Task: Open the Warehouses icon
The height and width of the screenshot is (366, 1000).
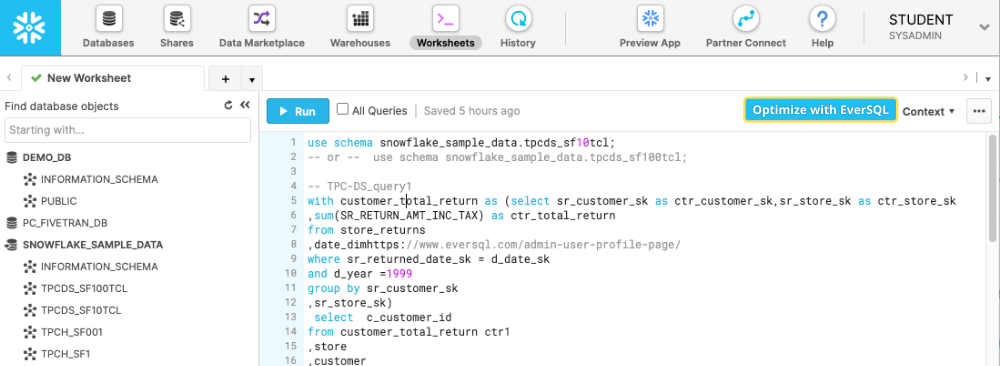Action: click(x=360, y=18)
